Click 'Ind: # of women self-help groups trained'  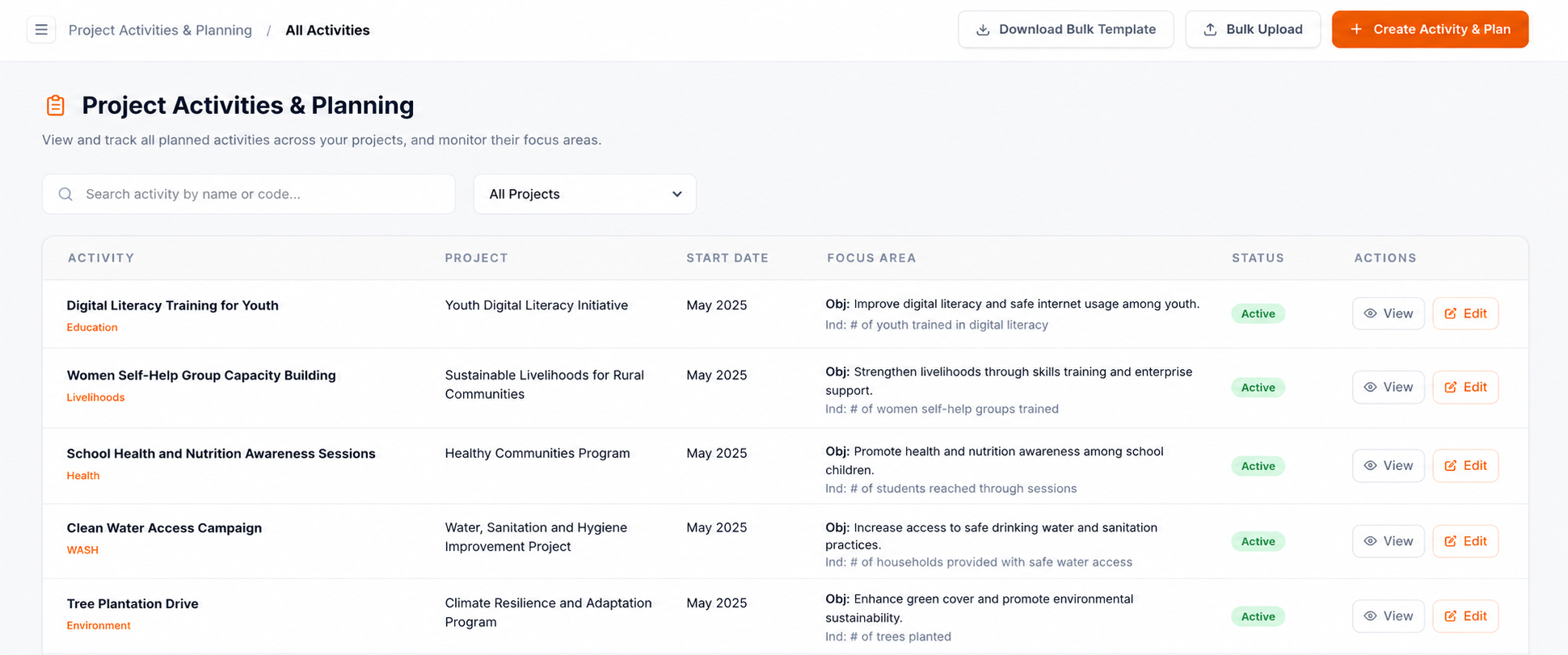[942, 409]
